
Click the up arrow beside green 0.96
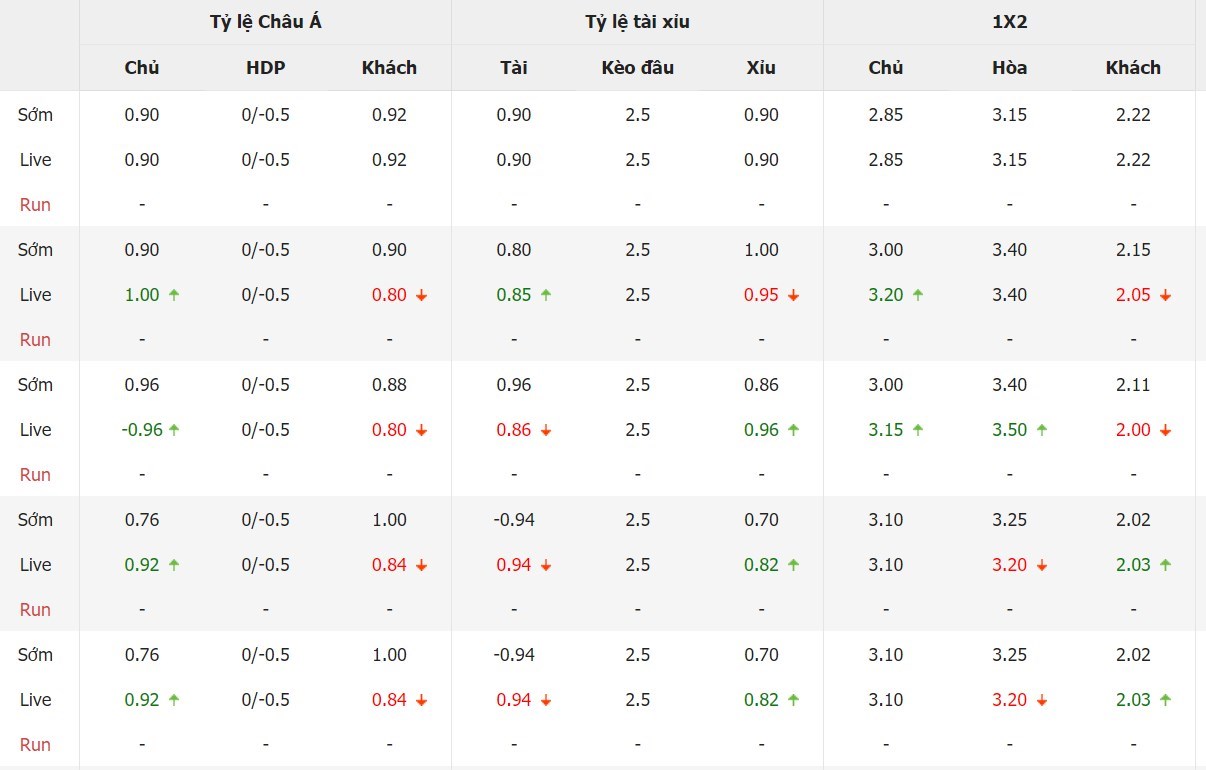(793, 429)
